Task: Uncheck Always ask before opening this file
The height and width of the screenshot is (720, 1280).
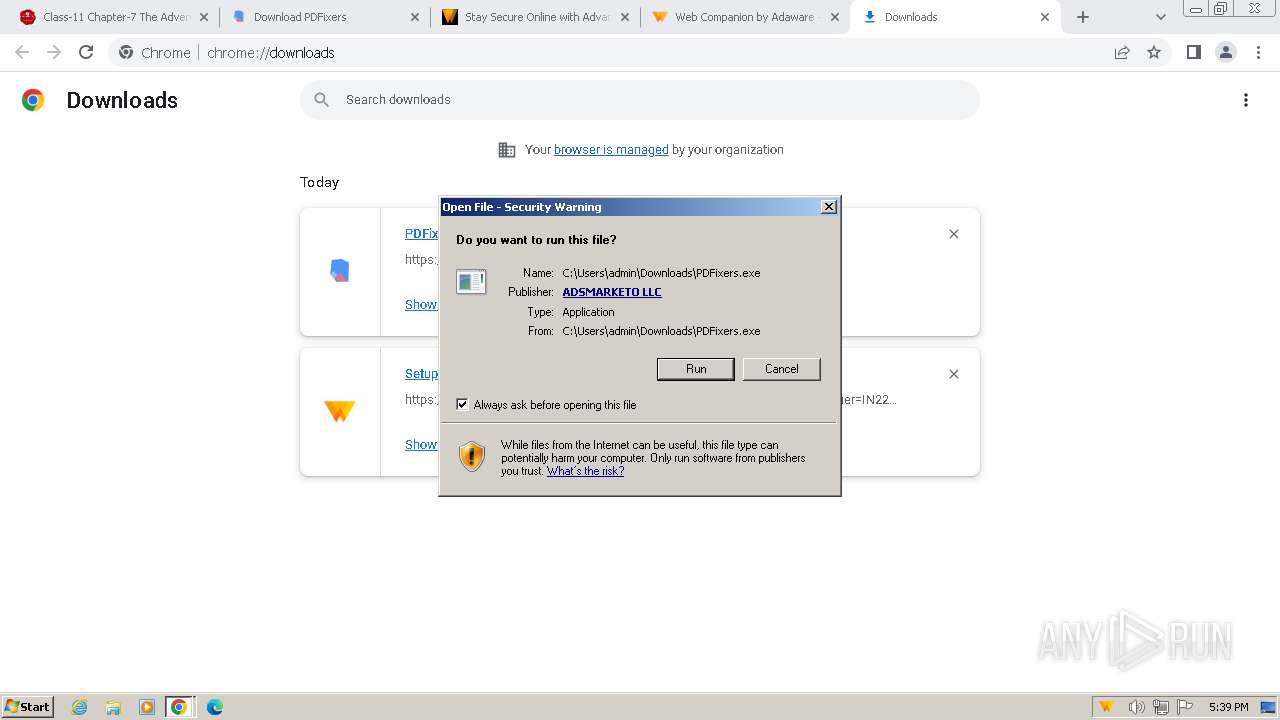Action: (462, 405)
